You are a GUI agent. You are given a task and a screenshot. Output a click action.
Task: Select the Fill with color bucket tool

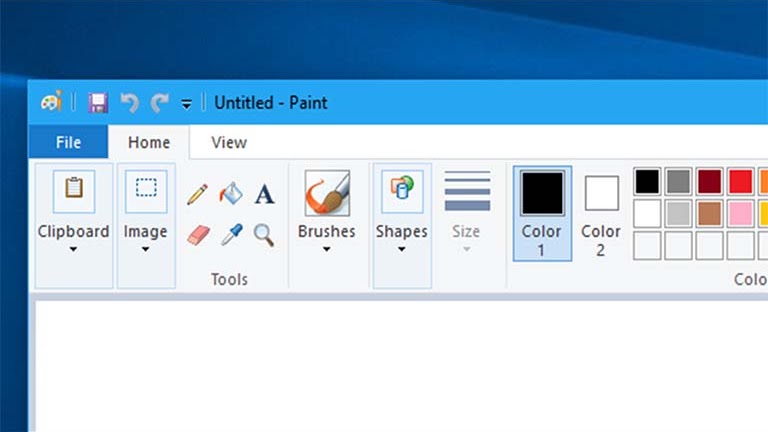[231, 193]
